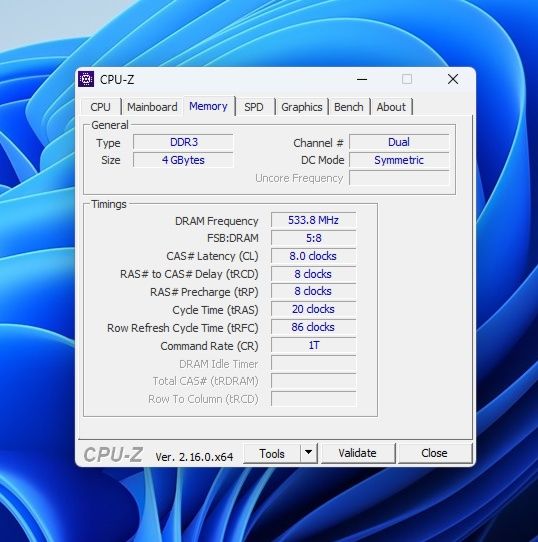This screenshot has width=538, height=542.
Task: Click the empty Row To Column (tRCD) field
Action: (314, 399)
